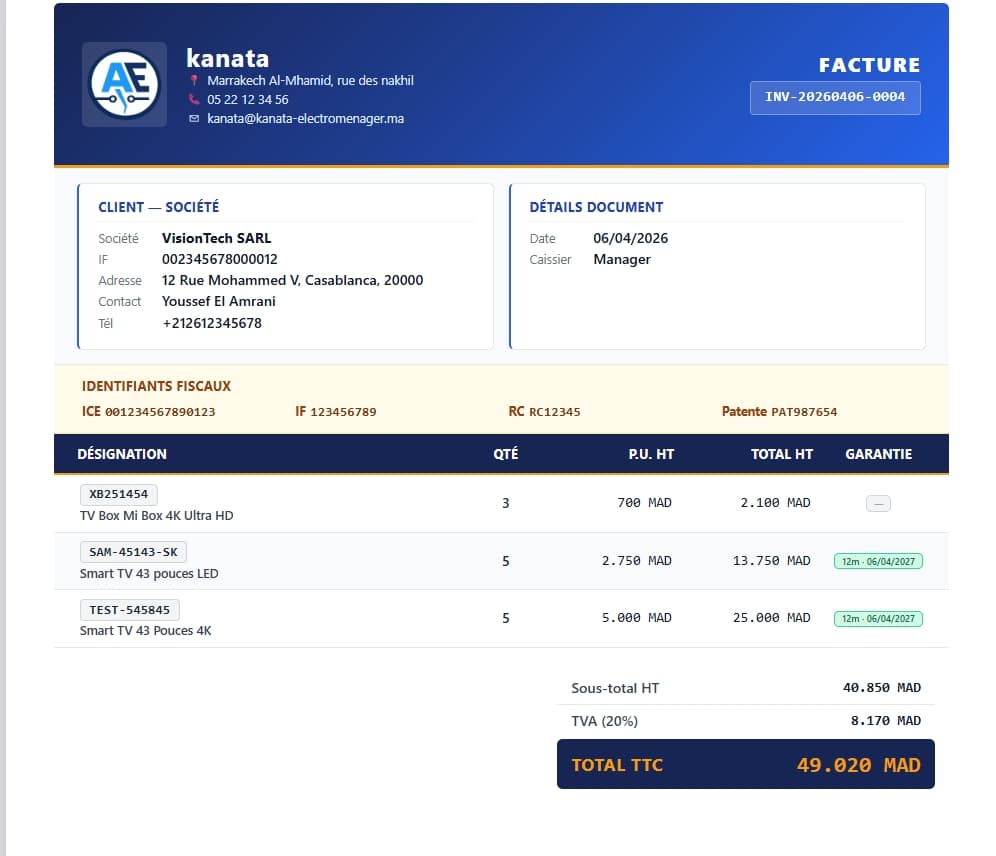This screenshot has width=996, height=856.
Task: Click the dash warranty placeholder for XB251454
Action: coord(878,503)
